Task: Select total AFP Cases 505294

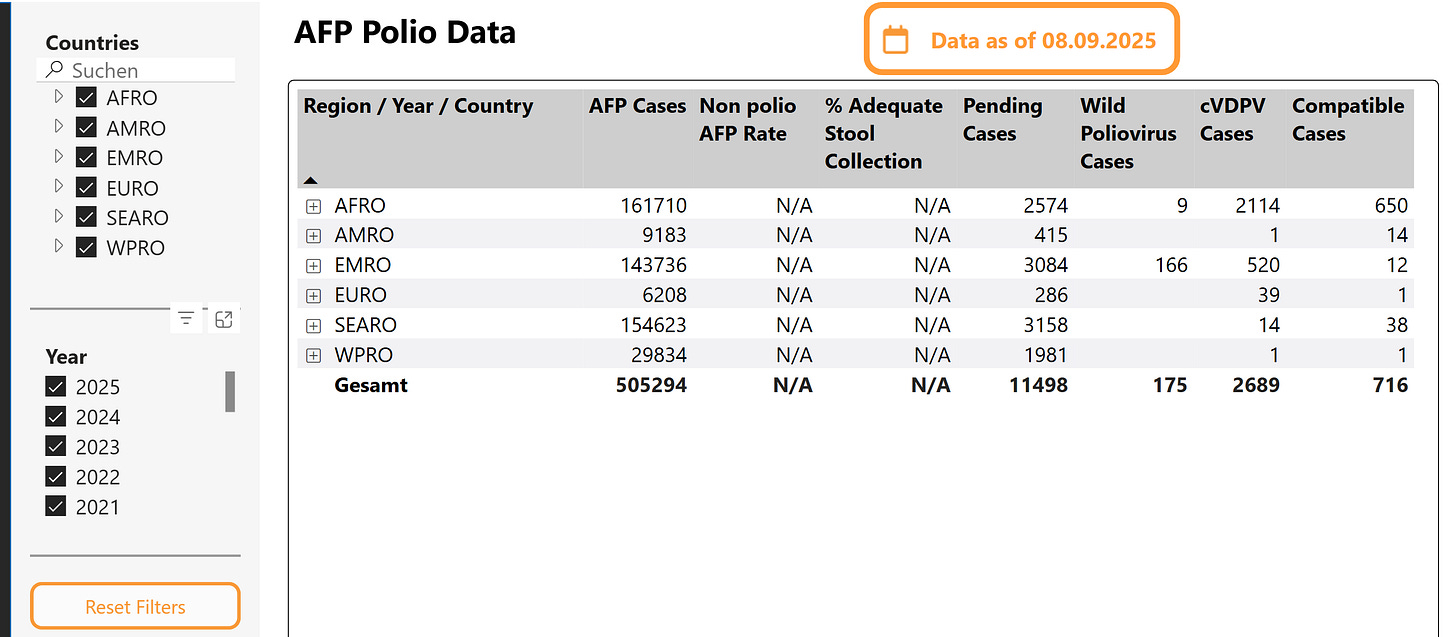Action: click(x=652, y=385)
